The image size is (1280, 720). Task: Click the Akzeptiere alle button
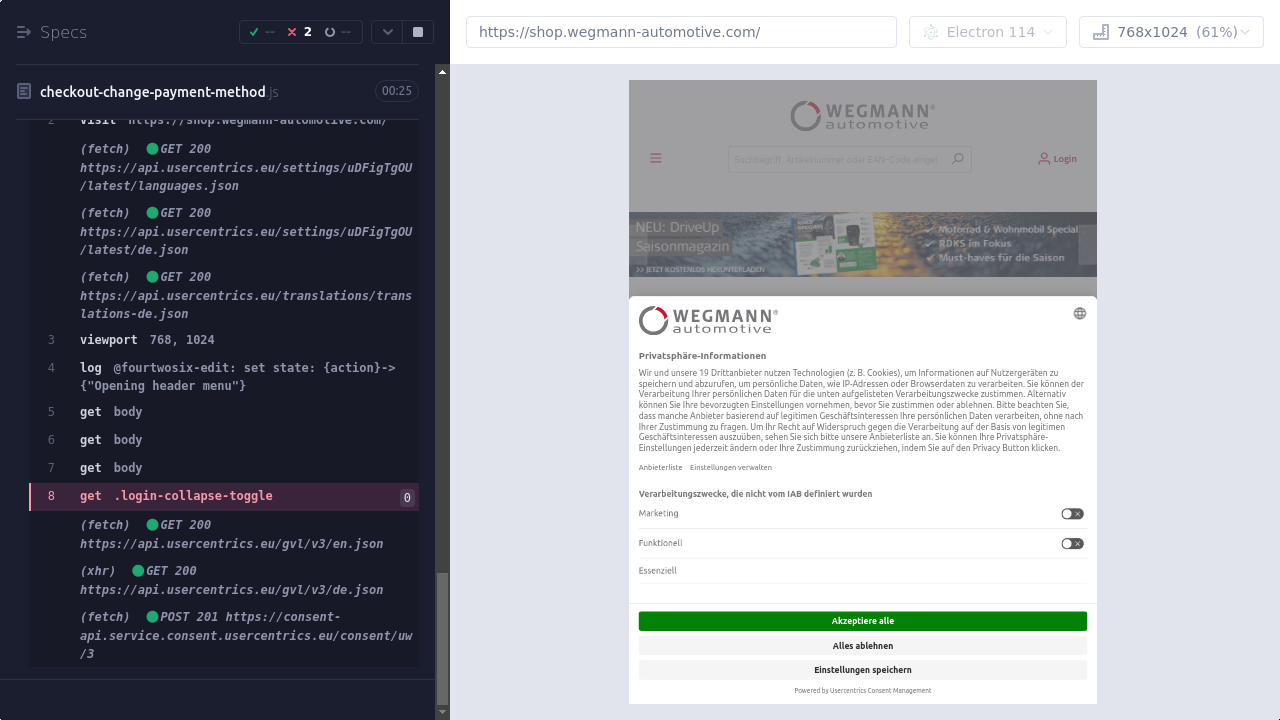click(862, 621)
